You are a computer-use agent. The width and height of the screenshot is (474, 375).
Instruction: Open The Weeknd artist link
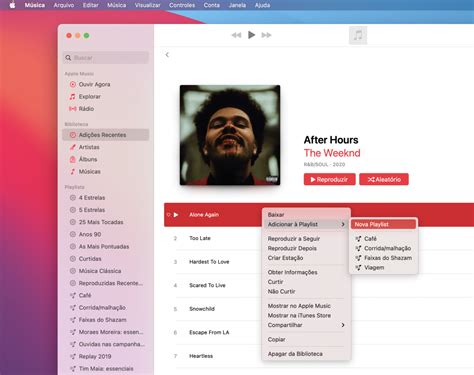332,153
